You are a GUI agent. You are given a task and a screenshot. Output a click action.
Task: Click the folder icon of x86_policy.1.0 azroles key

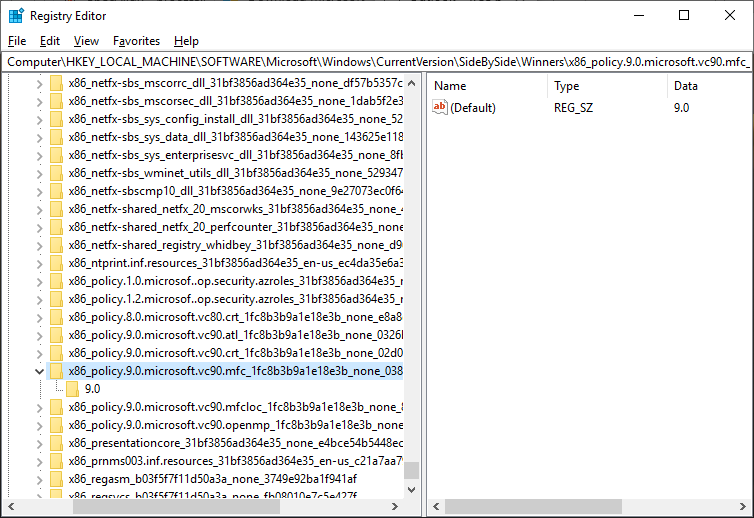click(x=56, y=281)
